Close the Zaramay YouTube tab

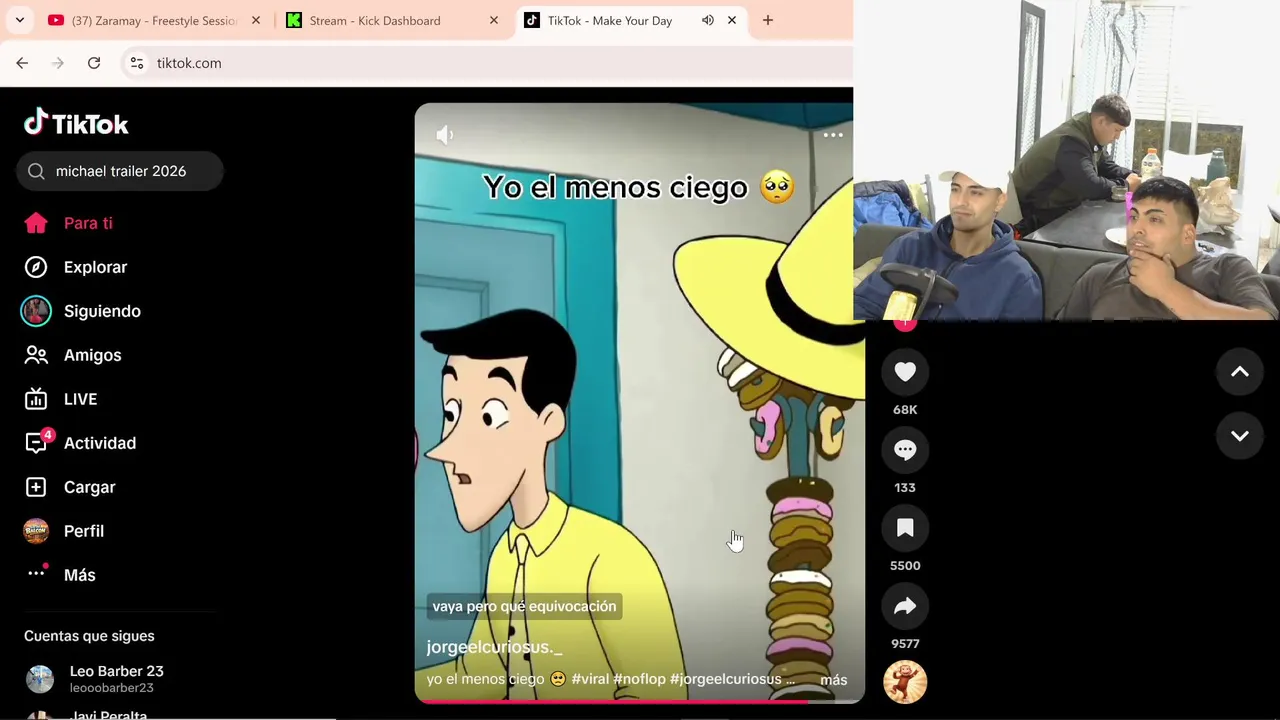coord(256,20)
